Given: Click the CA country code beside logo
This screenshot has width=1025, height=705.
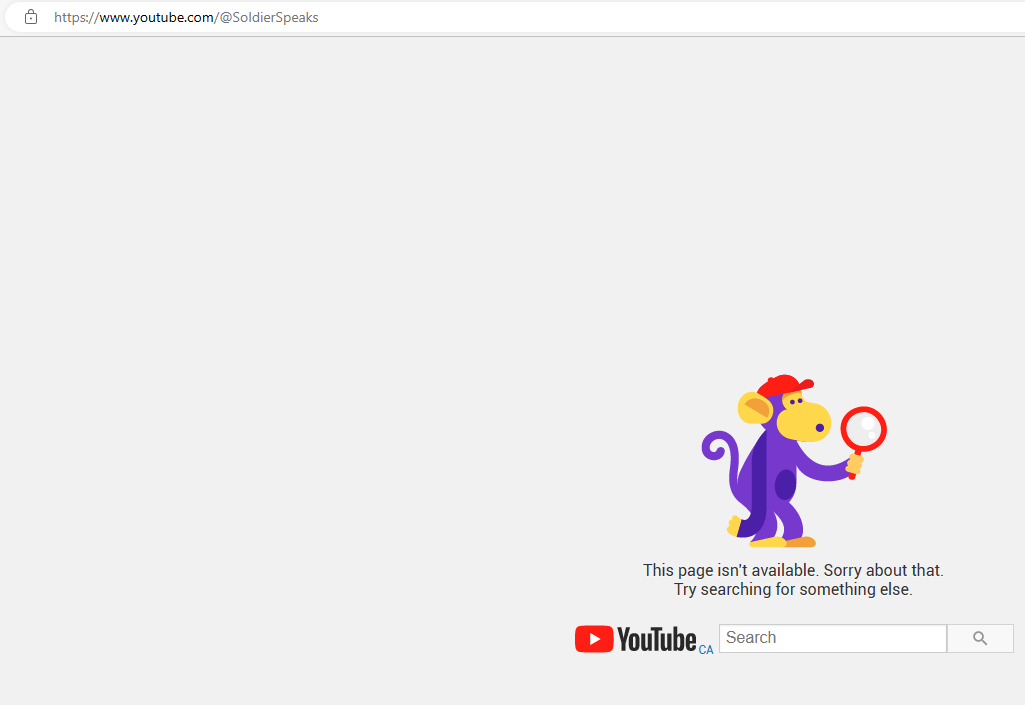Looking at the screenshot, I should click(706, 649).
